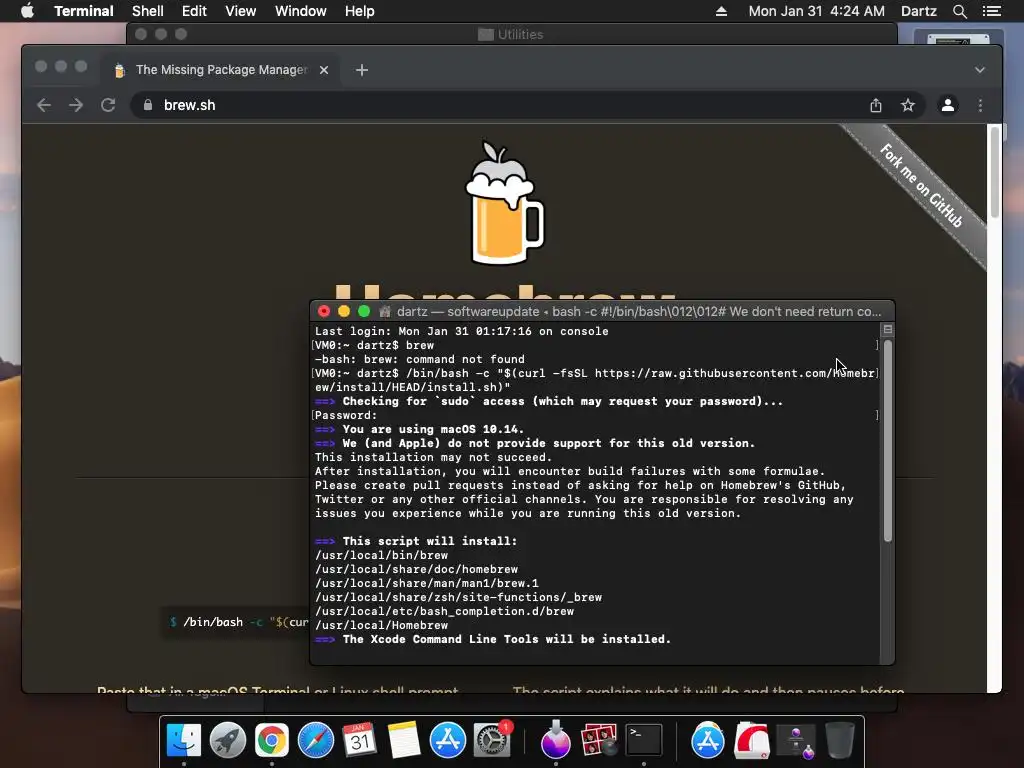This screenshot has width=1024, height=768.
Task: Open Terminal from the Dock
Action: 644,740
